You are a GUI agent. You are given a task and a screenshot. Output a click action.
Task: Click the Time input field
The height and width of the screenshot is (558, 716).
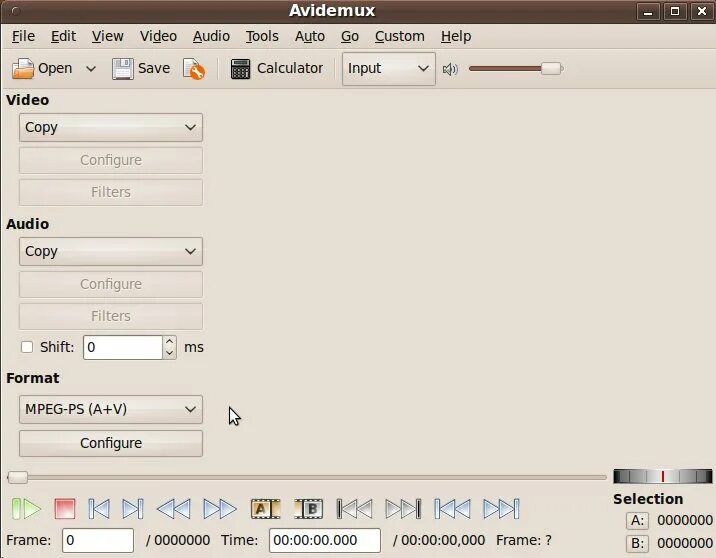(325, 540)
